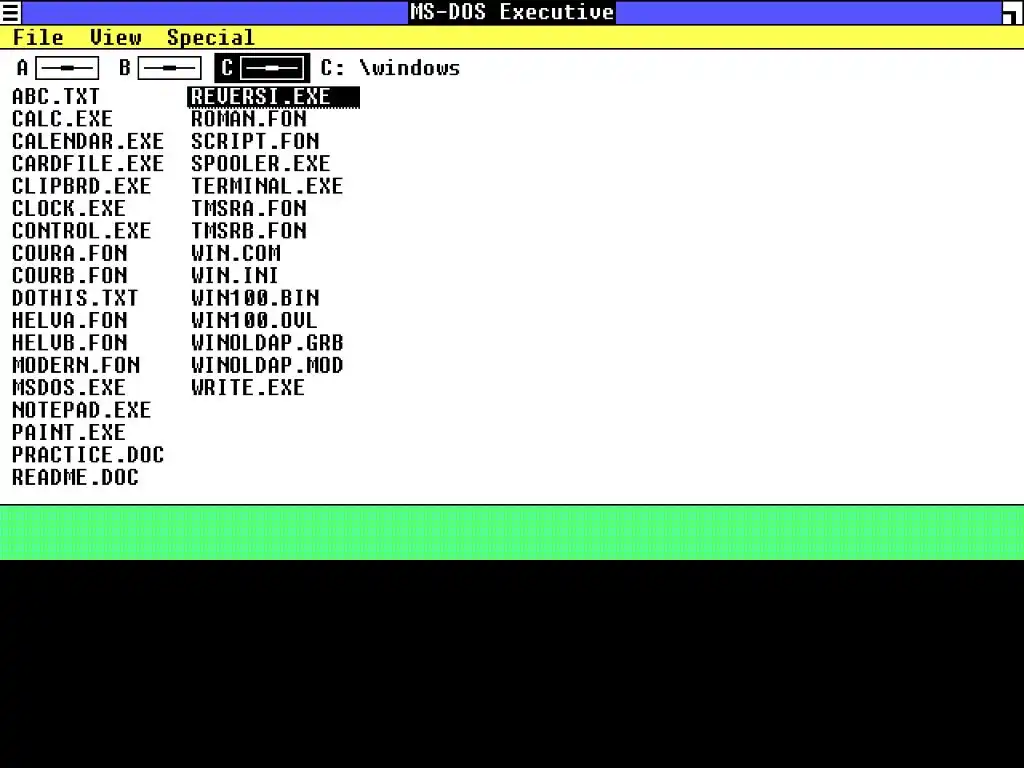The width and height of the screenshot is (1024, 768).
Task: Select WRITE.EXE file
Action: [248, 387]
